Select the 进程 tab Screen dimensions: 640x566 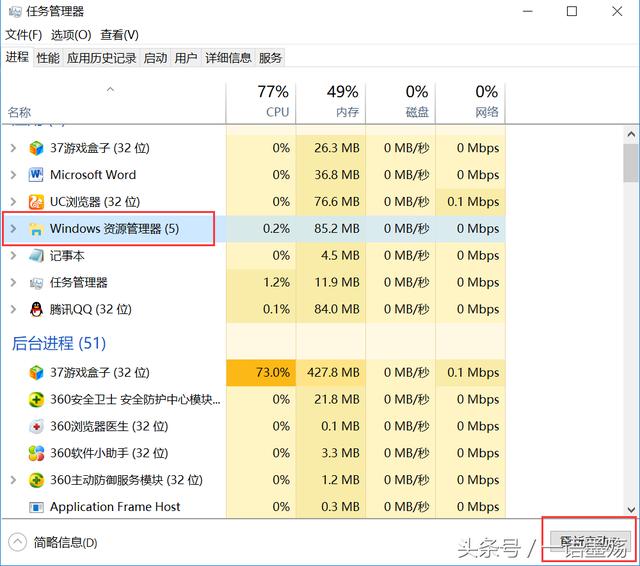click(x=17, y=57)
